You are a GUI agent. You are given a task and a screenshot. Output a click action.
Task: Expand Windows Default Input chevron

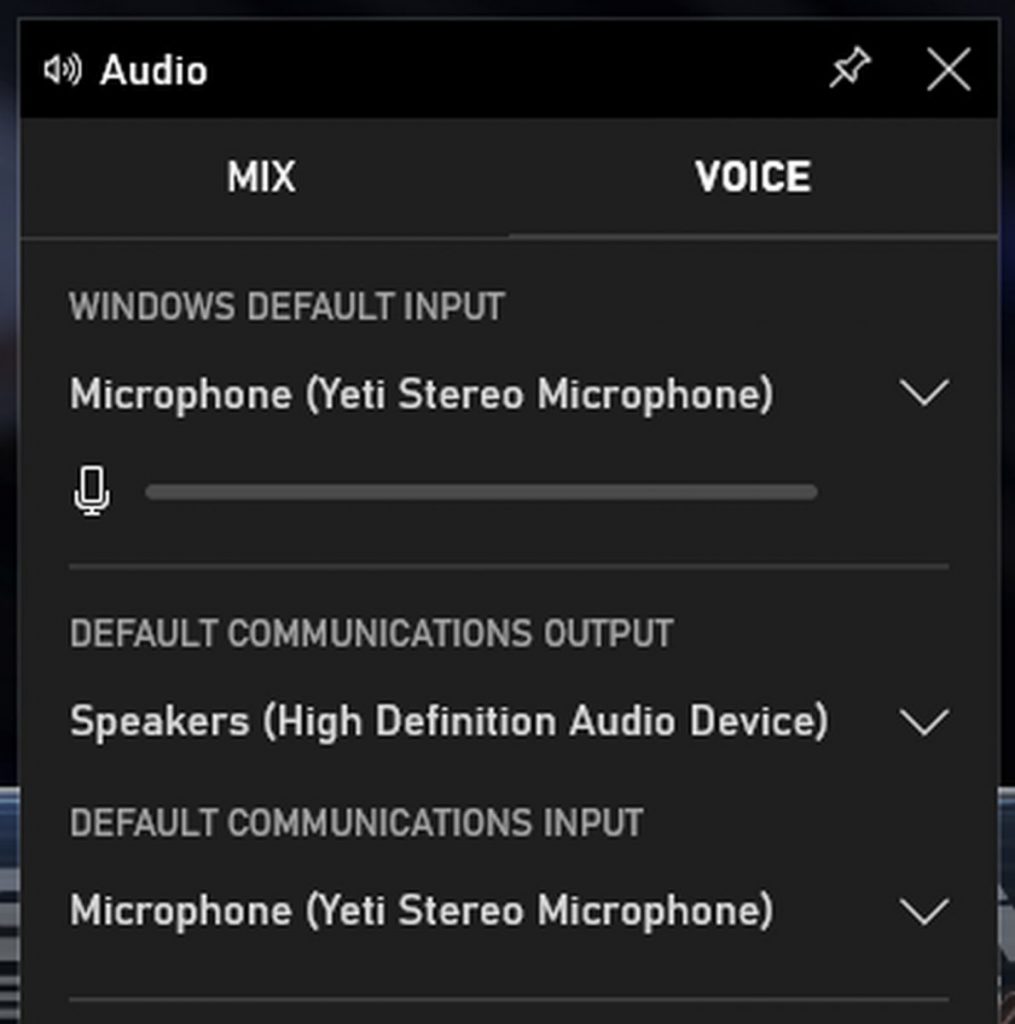924,393
